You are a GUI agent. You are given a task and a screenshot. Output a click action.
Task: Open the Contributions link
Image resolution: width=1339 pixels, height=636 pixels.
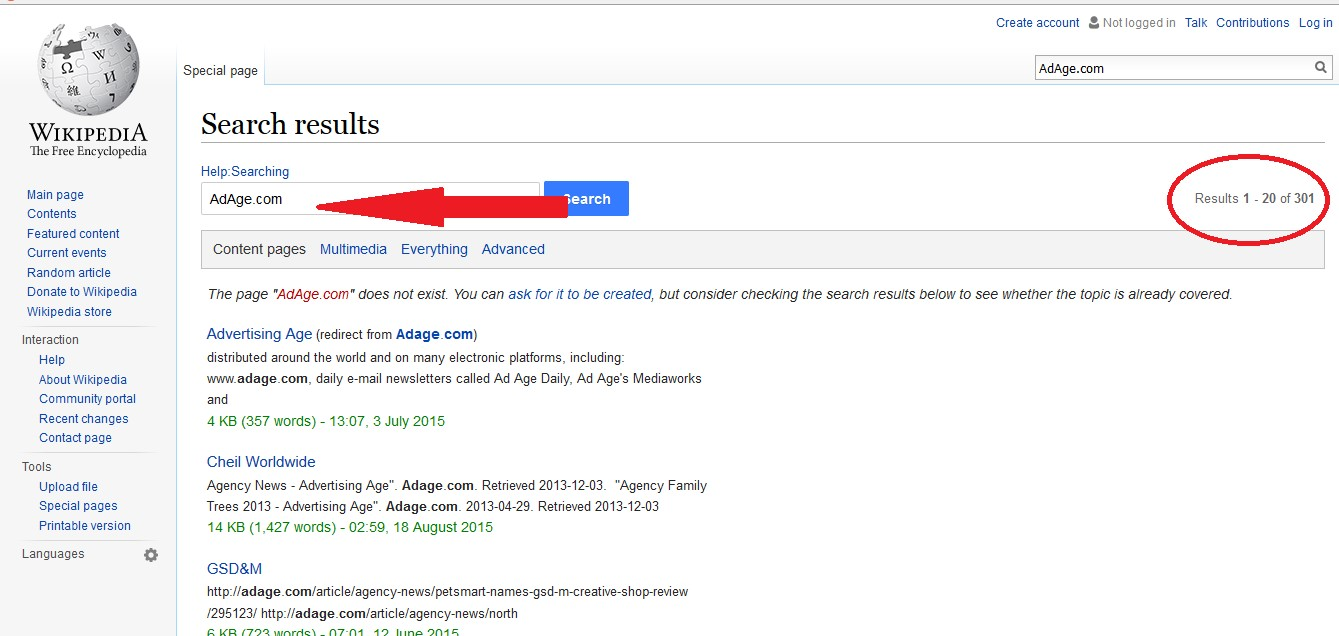coord(1253,23)
